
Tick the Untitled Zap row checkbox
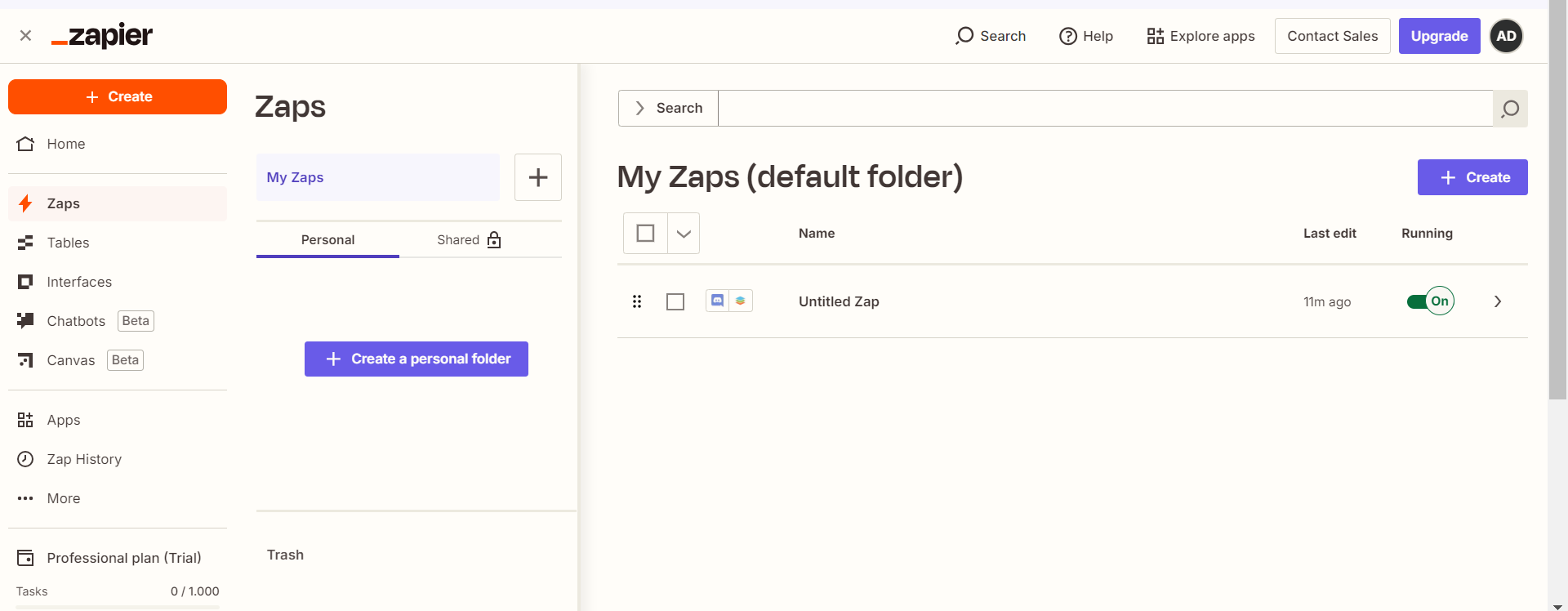[x=675, y=302]
